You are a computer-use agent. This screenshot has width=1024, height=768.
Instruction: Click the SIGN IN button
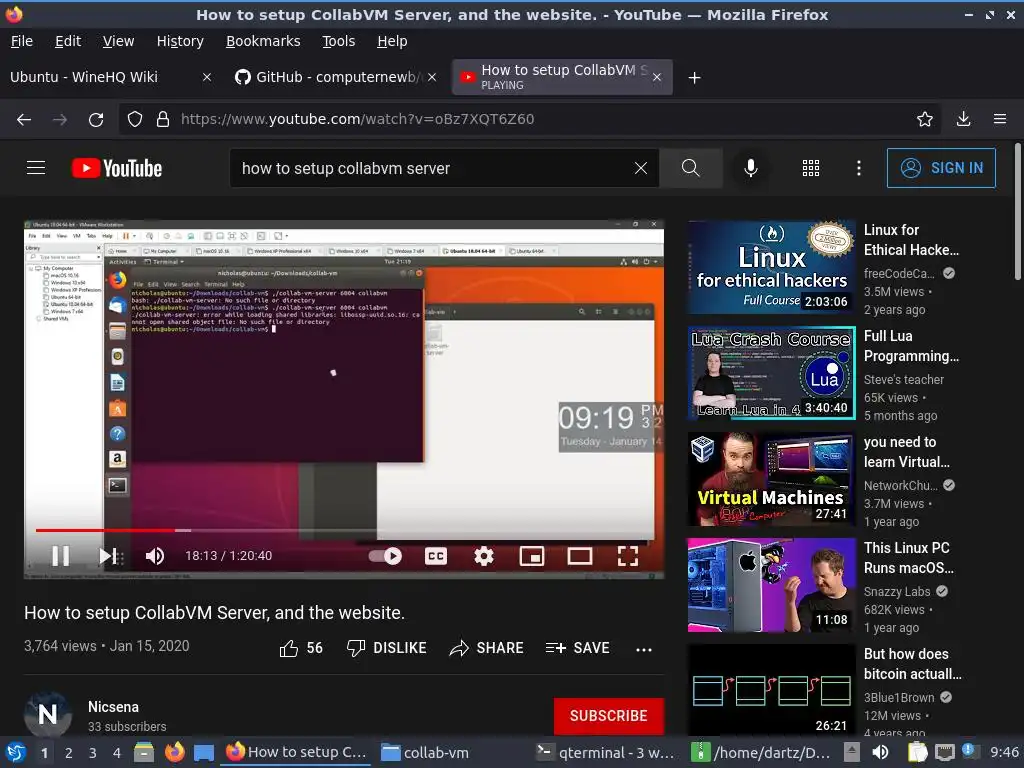941,168
